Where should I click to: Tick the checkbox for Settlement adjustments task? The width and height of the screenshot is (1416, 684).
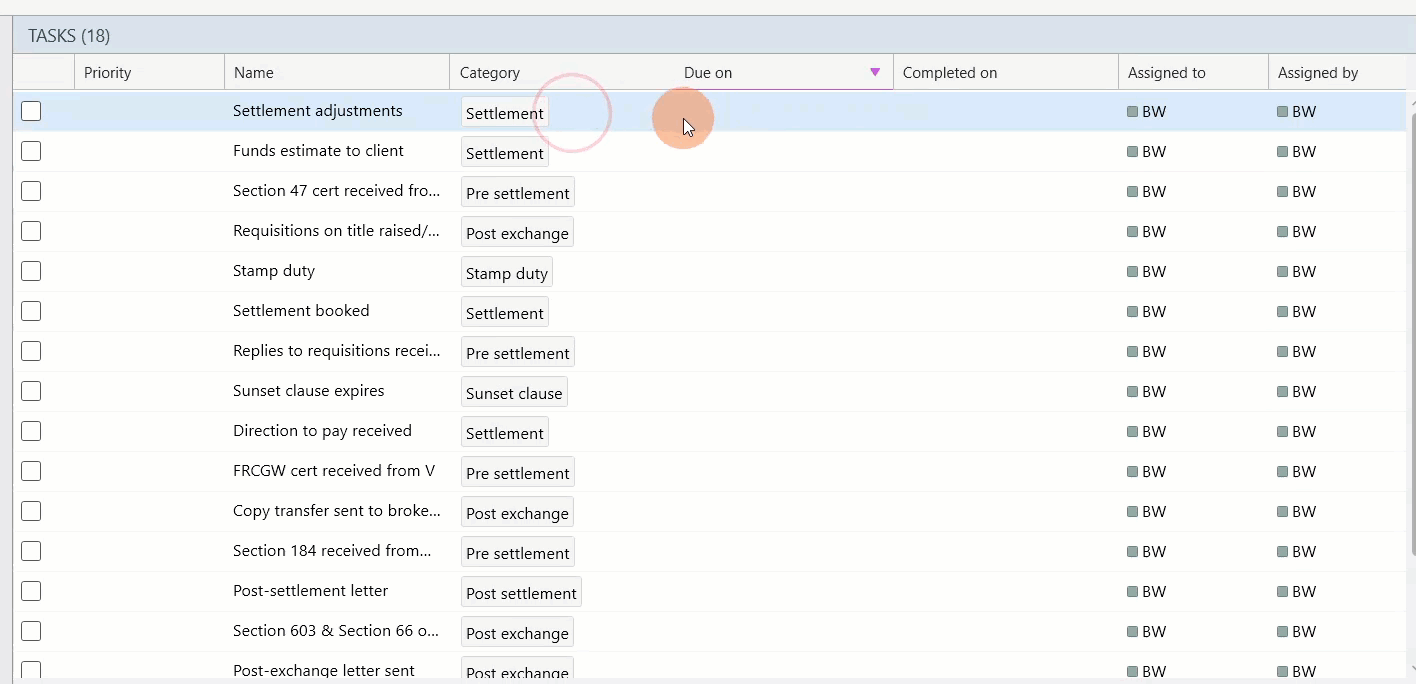coord(31,111)
